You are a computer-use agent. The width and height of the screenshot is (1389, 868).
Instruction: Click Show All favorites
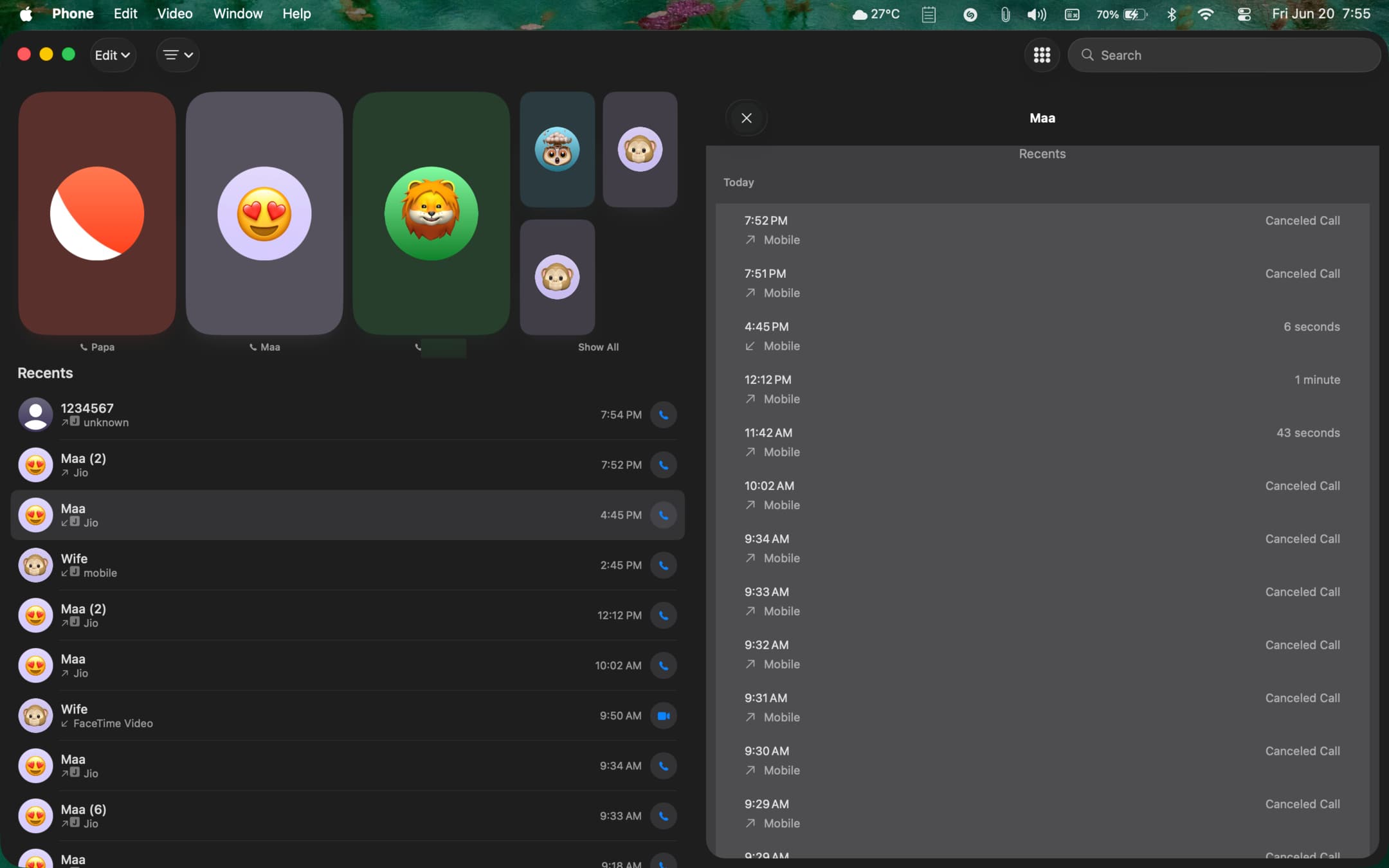point(597,347)
